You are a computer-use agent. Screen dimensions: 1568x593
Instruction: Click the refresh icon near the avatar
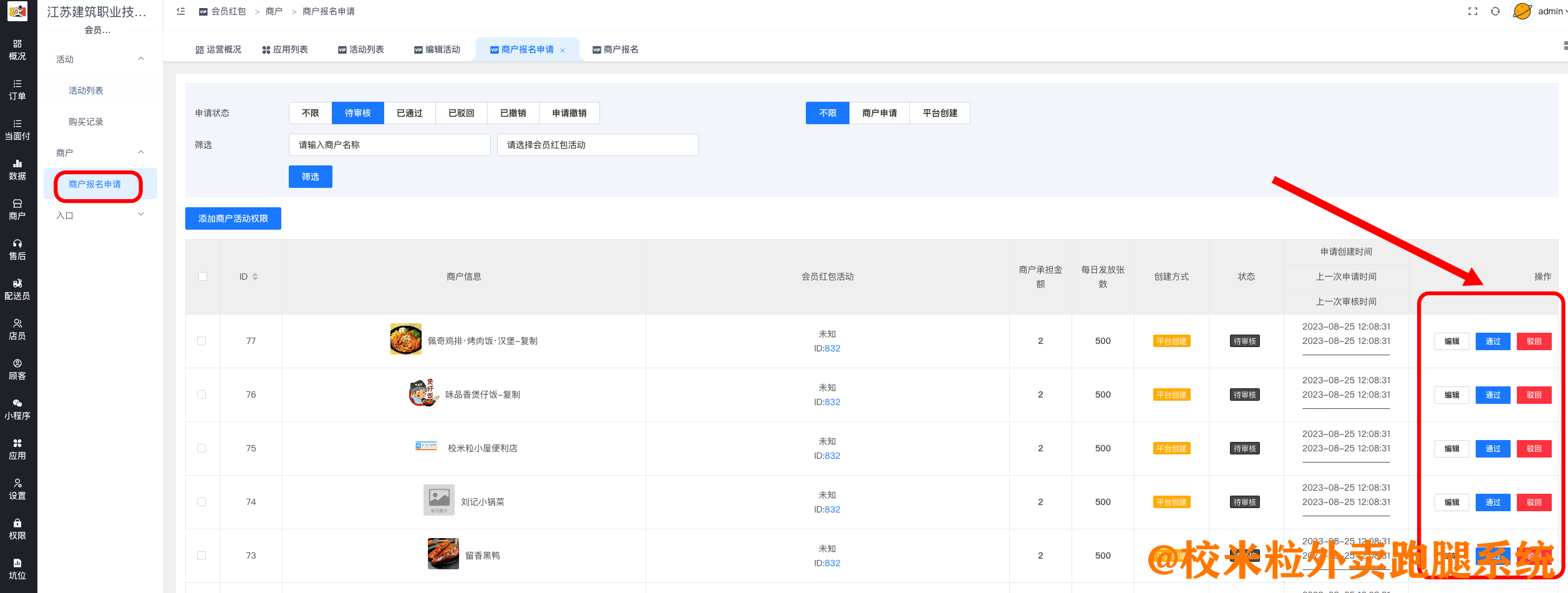tap(1495, 11)
